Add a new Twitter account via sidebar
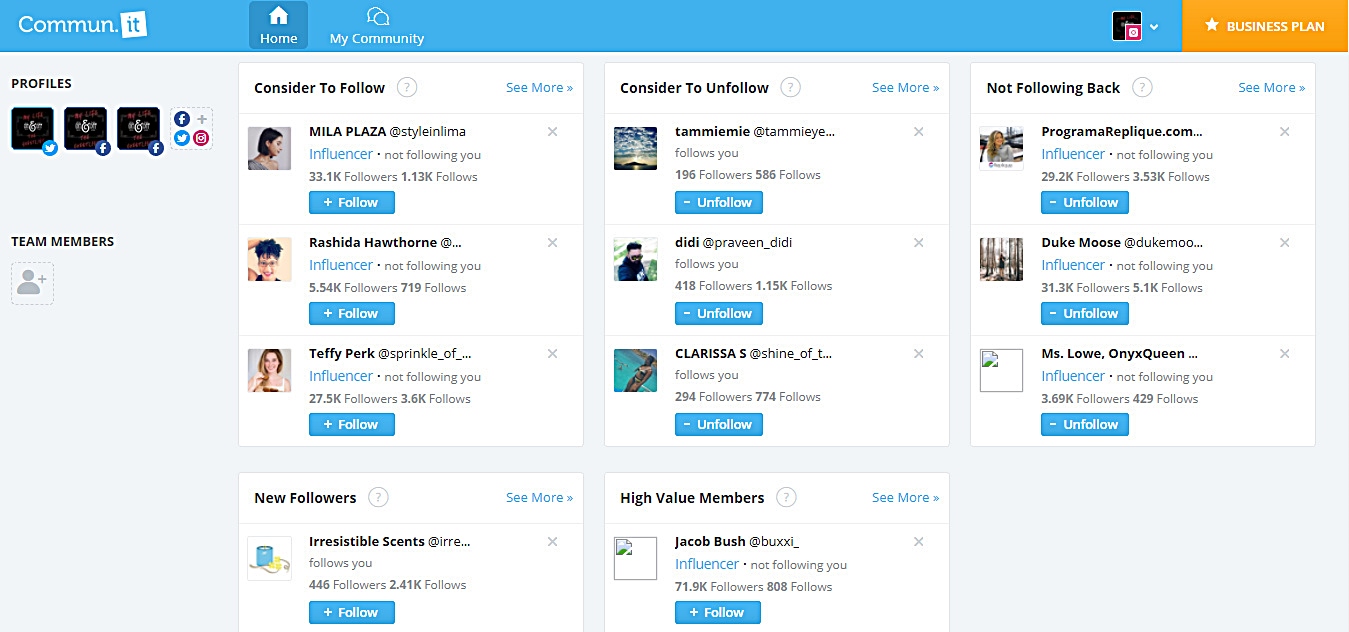This screenshot has height=632, width=1349. (181, 138)
